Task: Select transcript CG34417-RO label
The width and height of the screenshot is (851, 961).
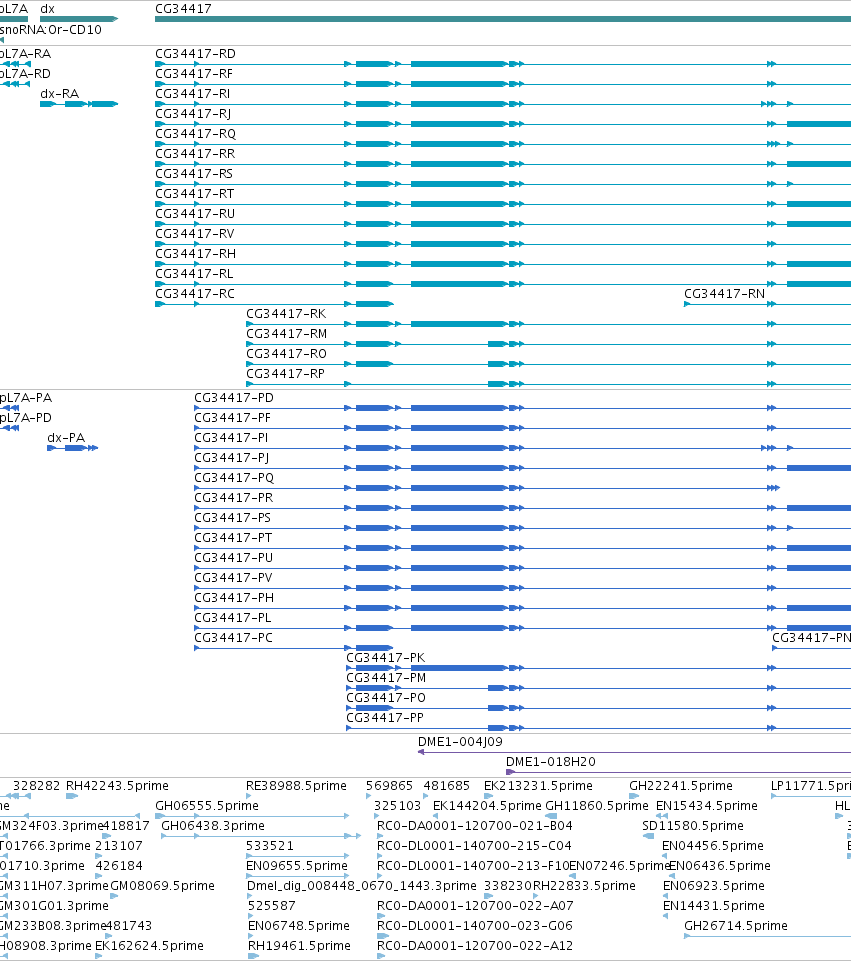Action: (x=287, y=354)
